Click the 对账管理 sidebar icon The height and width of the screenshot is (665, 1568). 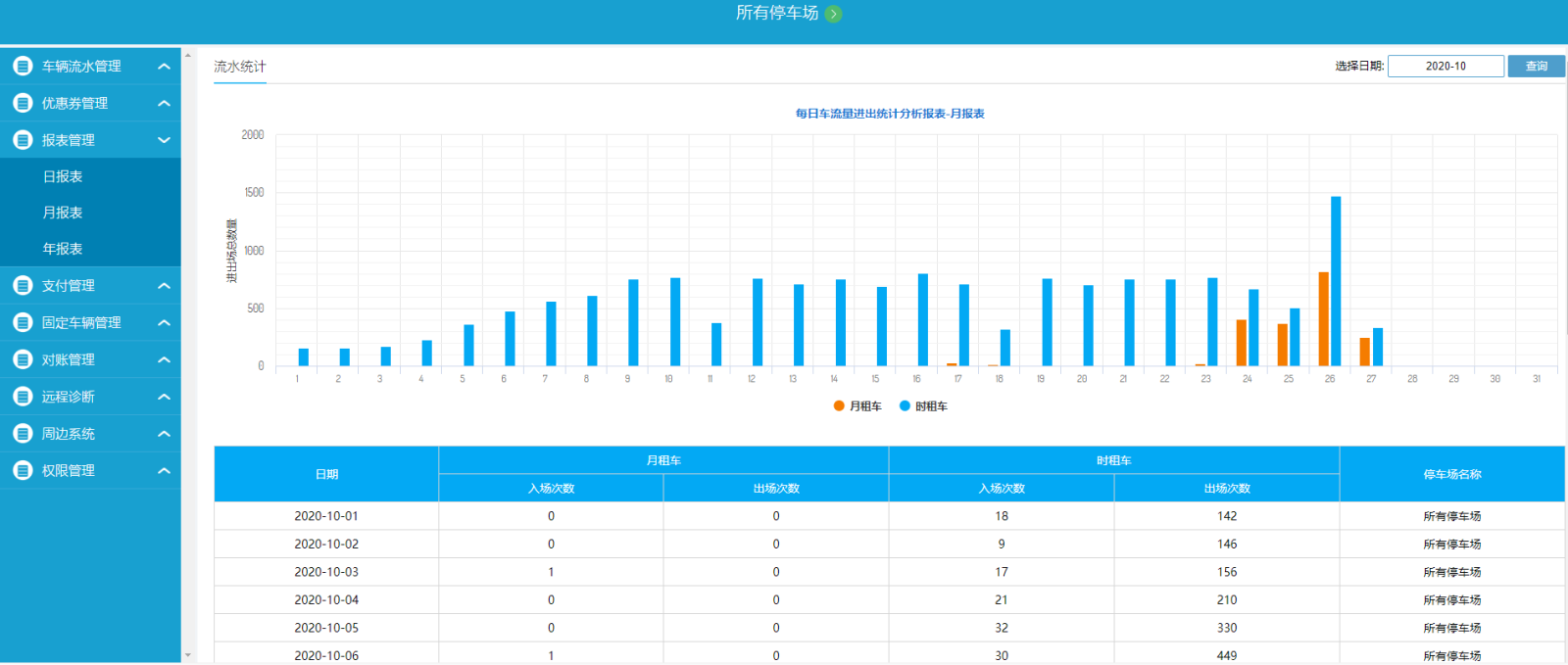(x=23, y=359)
